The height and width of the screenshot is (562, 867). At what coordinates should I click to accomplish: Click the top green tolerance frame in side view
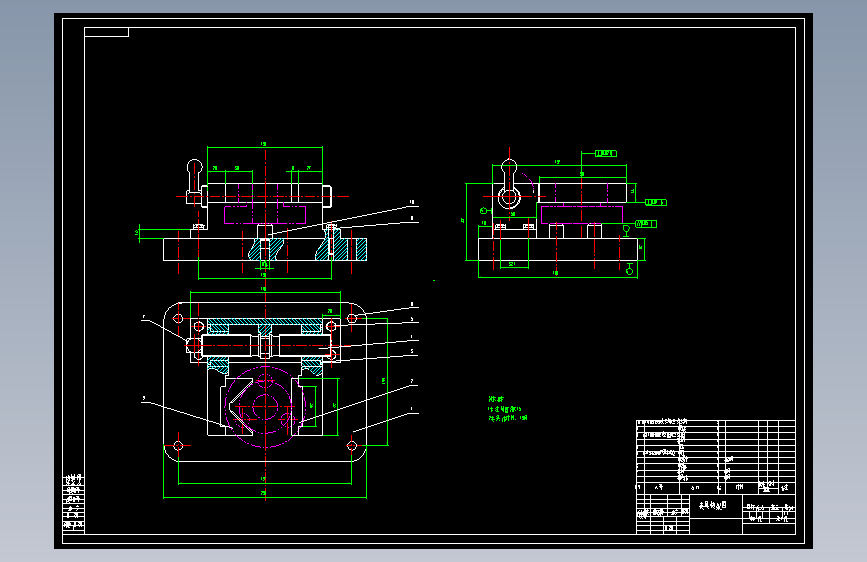tap(605, 153)
